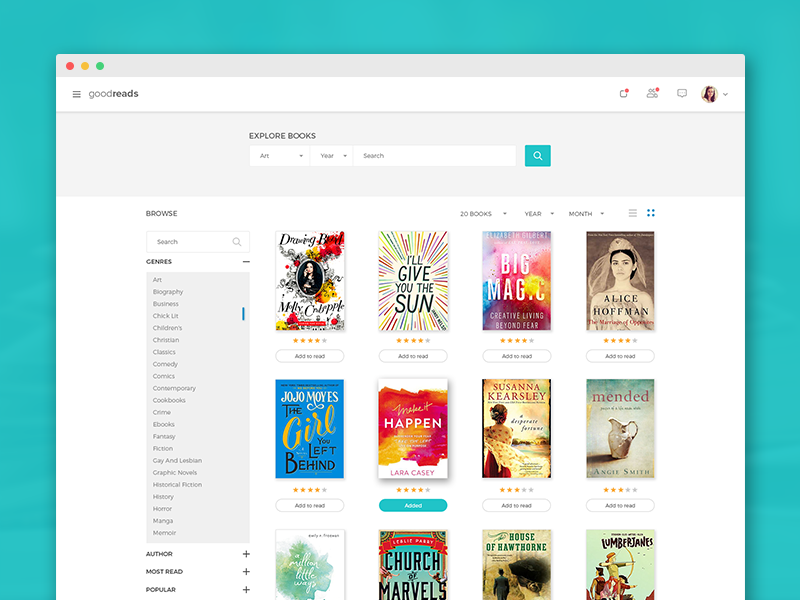Open the Month filter dropdown
800x600 pixels.
point(586,214)
